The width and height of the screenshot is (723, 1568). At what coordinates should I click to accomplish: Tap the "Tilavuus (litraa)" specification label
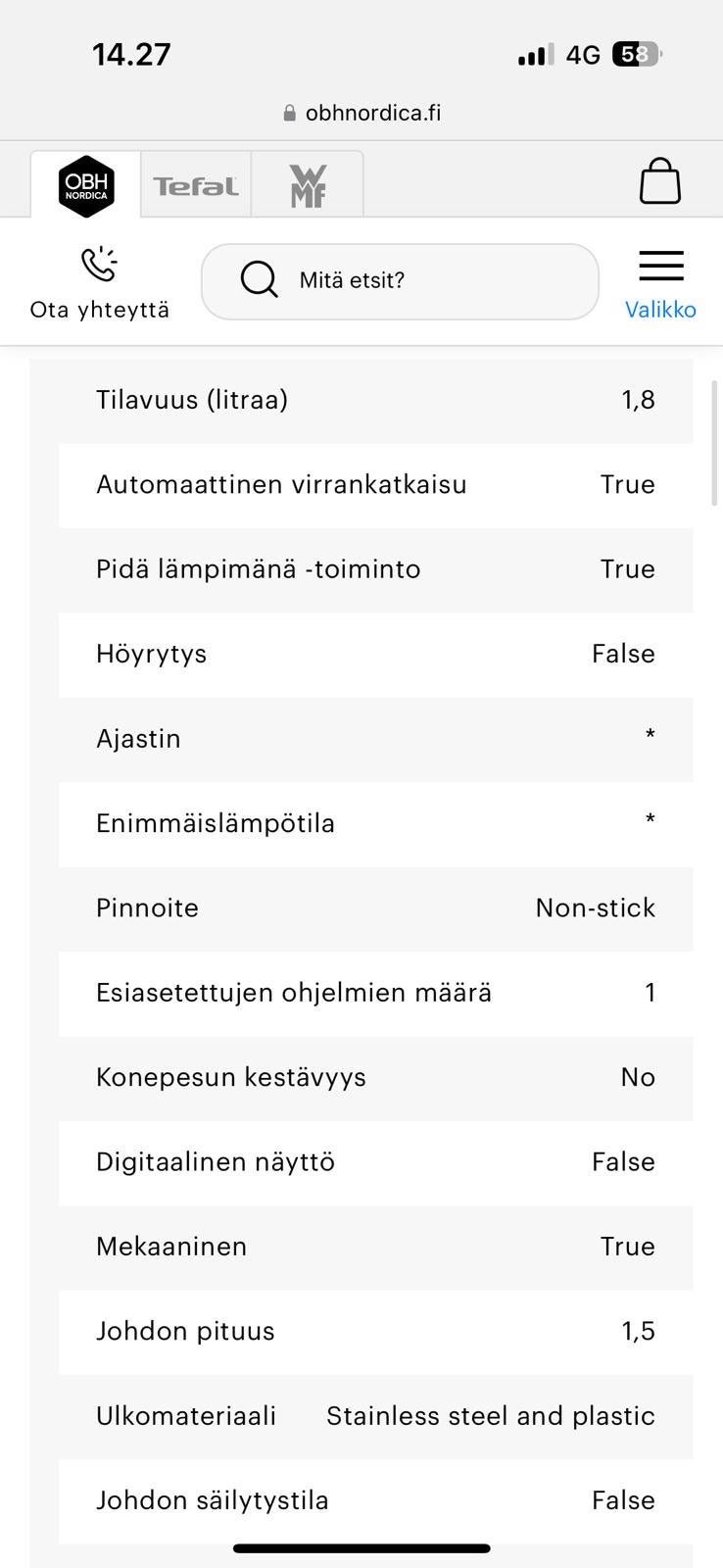point(192,400)
